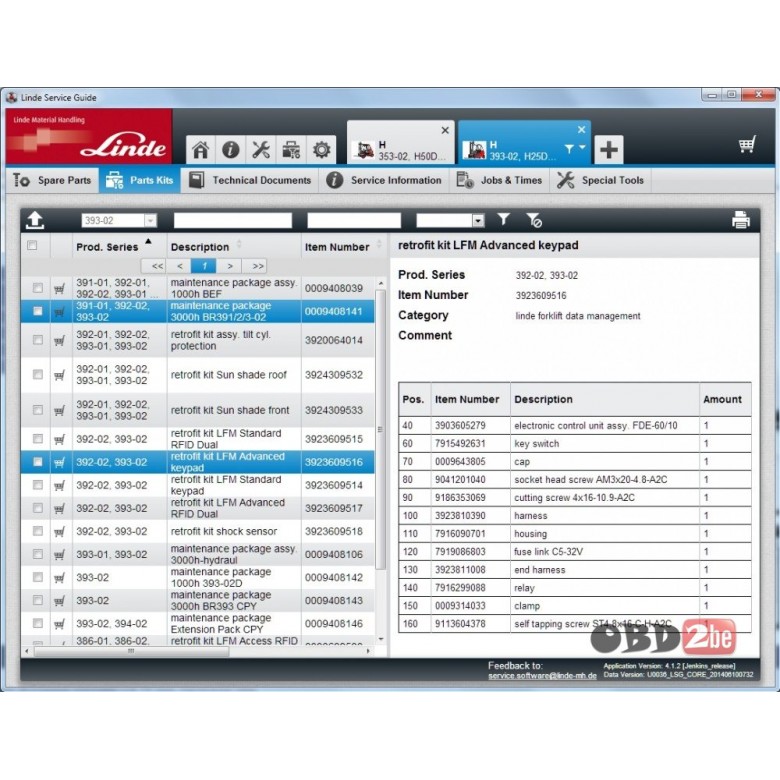Screen dimensions: 780x780
Task: Add kit 3923609517 to cart
Action: (x=59, y=508)
